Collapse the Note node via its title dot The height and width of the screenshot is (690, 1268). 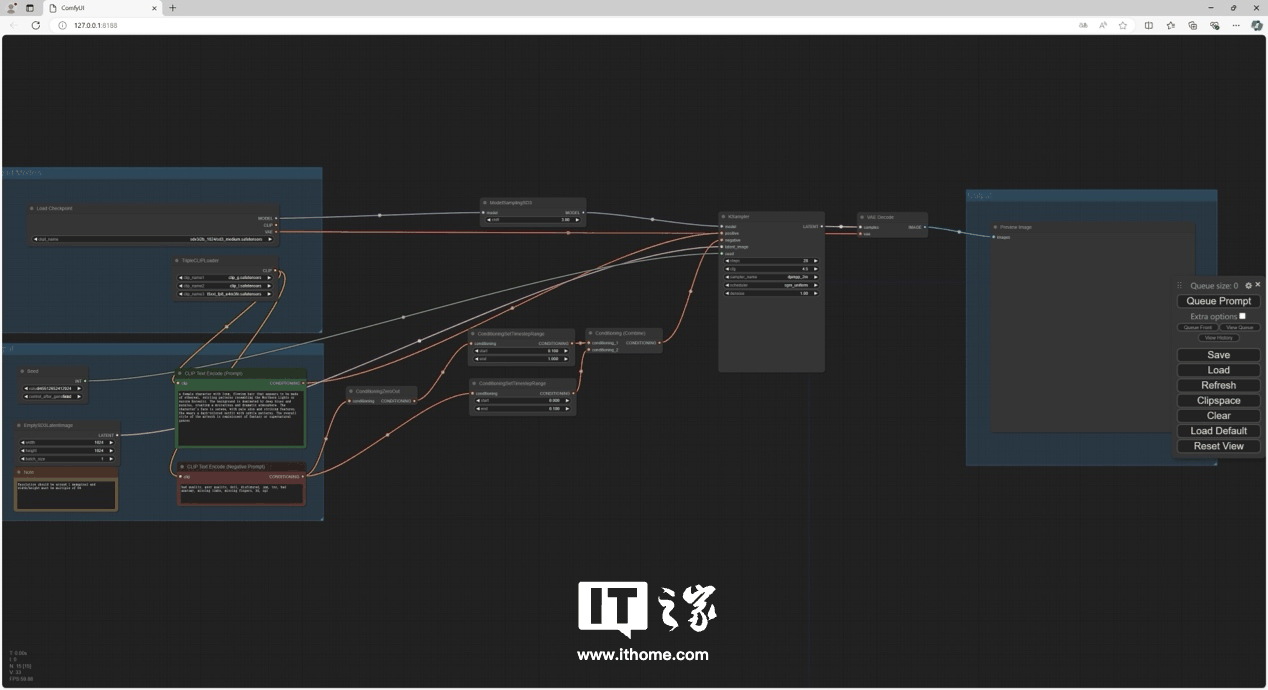click(x=20, y=472)
